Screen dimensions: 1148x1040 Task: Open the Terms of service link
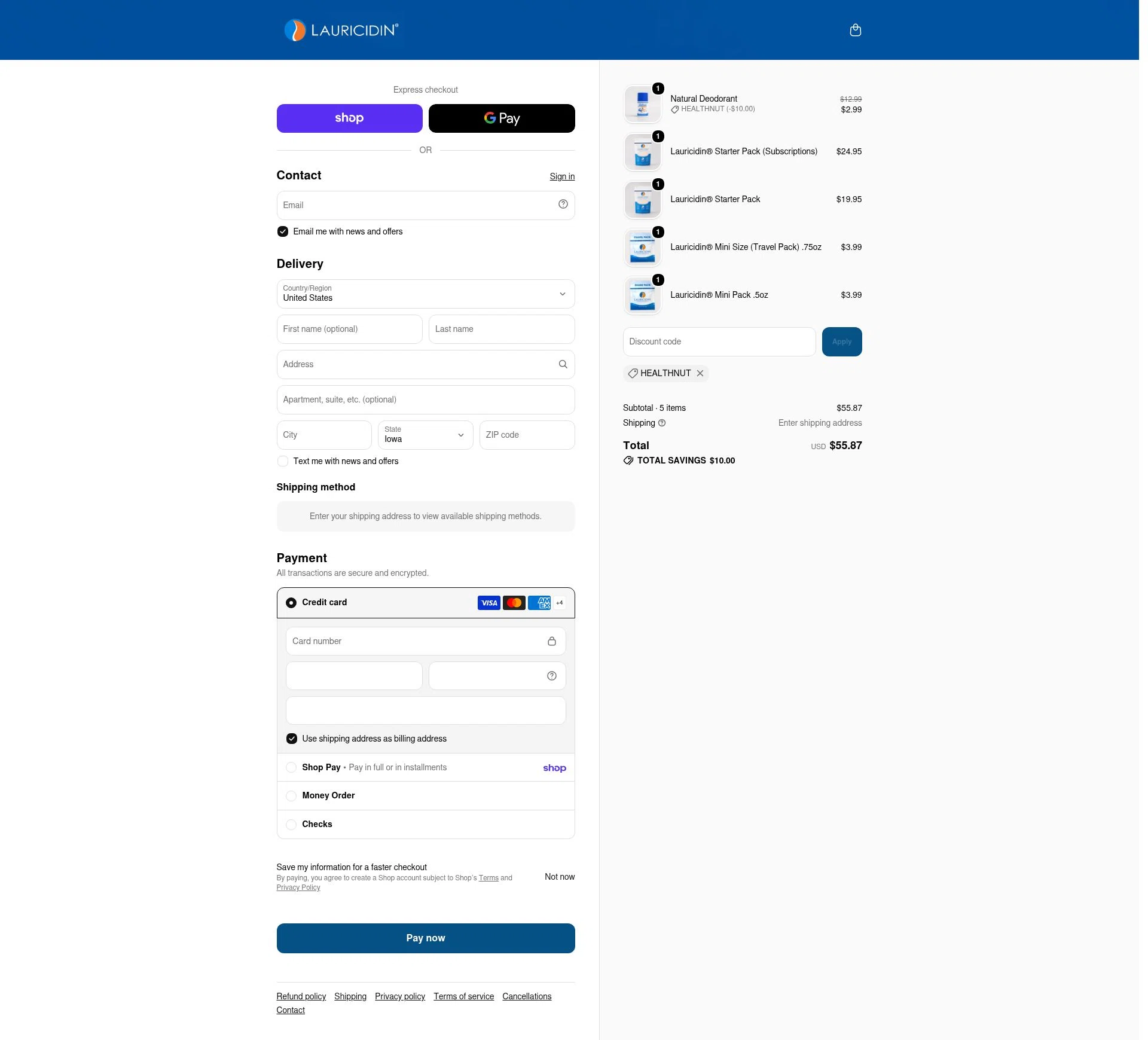coord(463,996)
